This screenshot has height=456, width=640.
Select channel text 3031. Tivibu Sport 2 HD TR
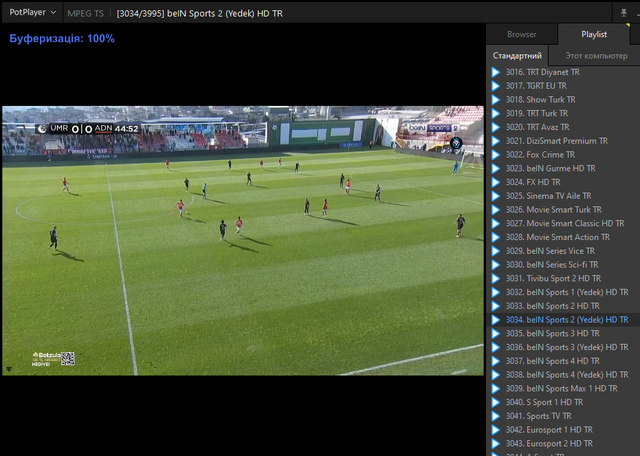point(553,278)
